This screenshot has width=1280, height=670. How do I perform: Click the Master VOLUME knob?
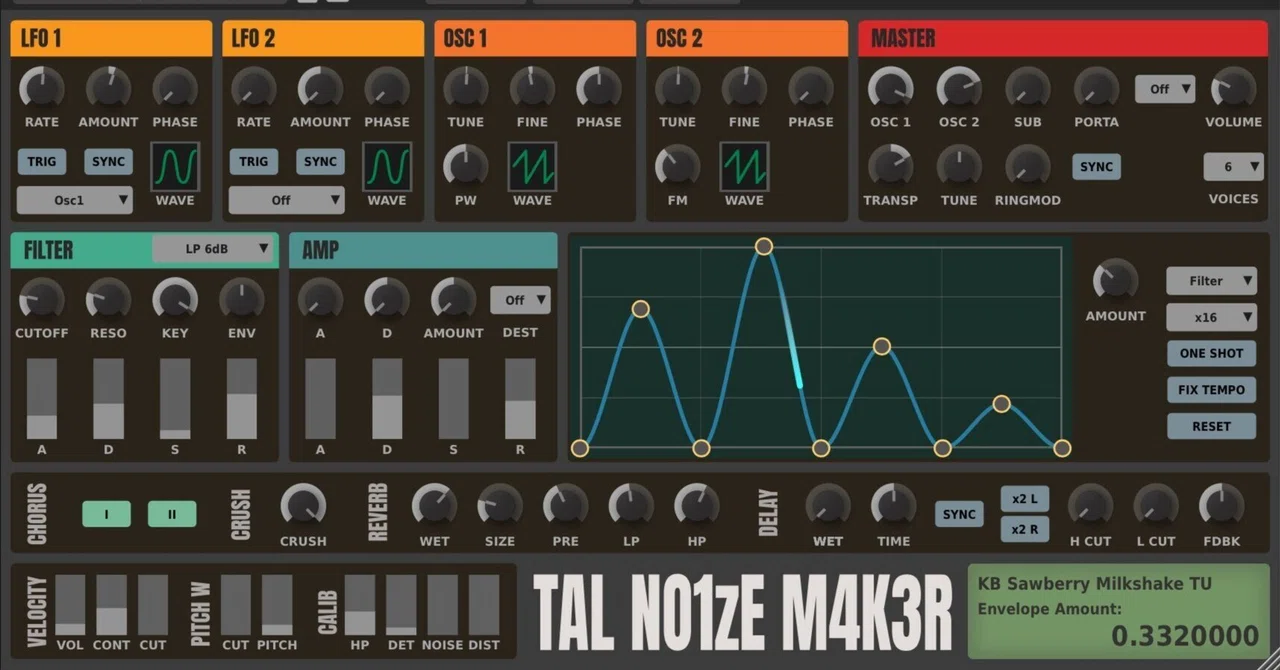point(1234,88)
